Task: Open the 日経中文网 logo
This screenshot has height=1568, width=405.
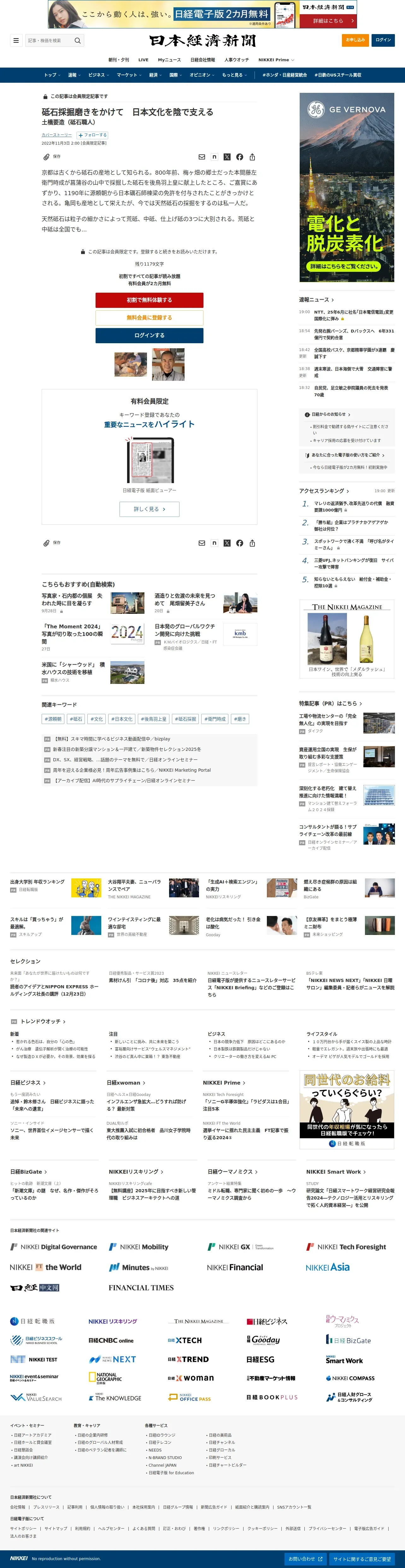Action: (x=35, y=1288)
